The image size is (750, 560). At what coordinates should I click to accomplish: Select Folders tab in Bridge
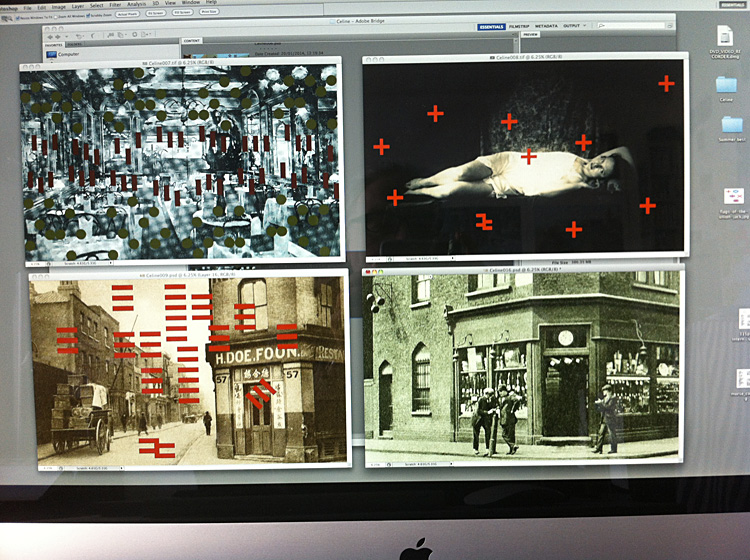coord(74,44)
